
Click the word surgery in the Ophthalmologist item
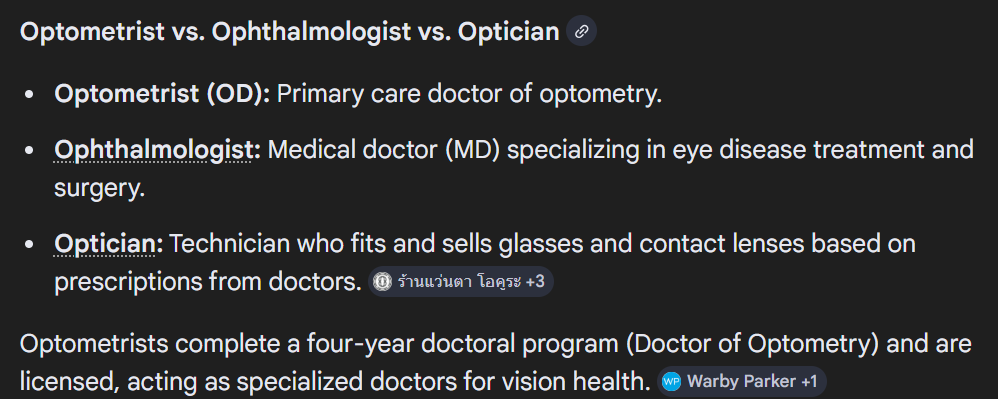(x=99, y=188)
